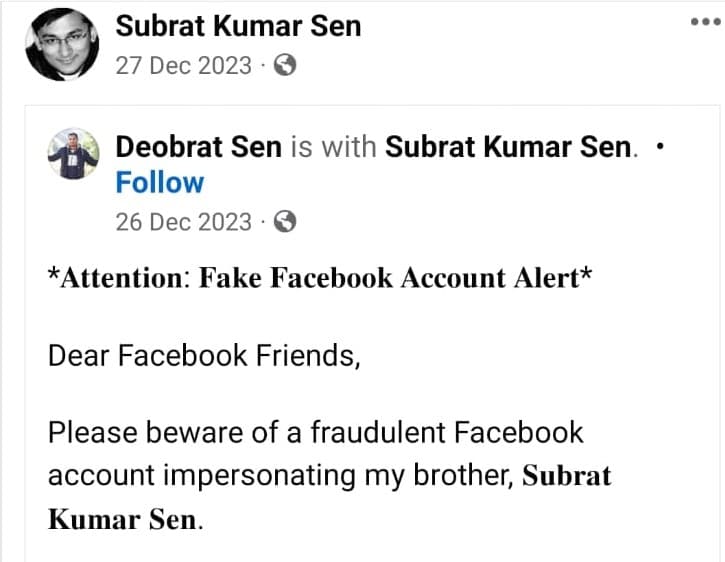
Task: Open Subrat Kumar Sen's profile from the top name
Action: [x=238, y=25]
